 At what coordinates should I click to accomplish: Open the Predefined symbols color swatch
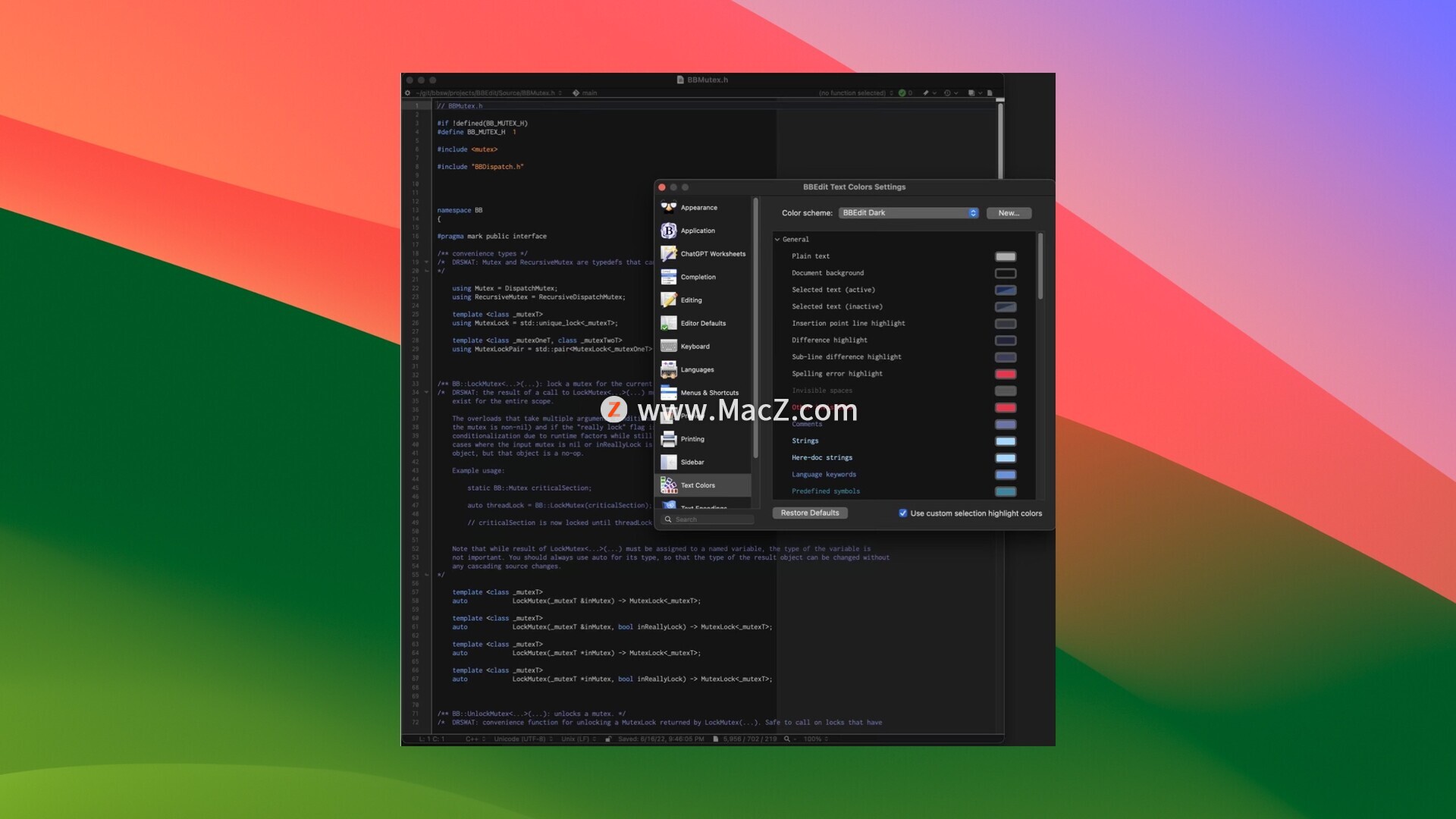pos(1006,491)
